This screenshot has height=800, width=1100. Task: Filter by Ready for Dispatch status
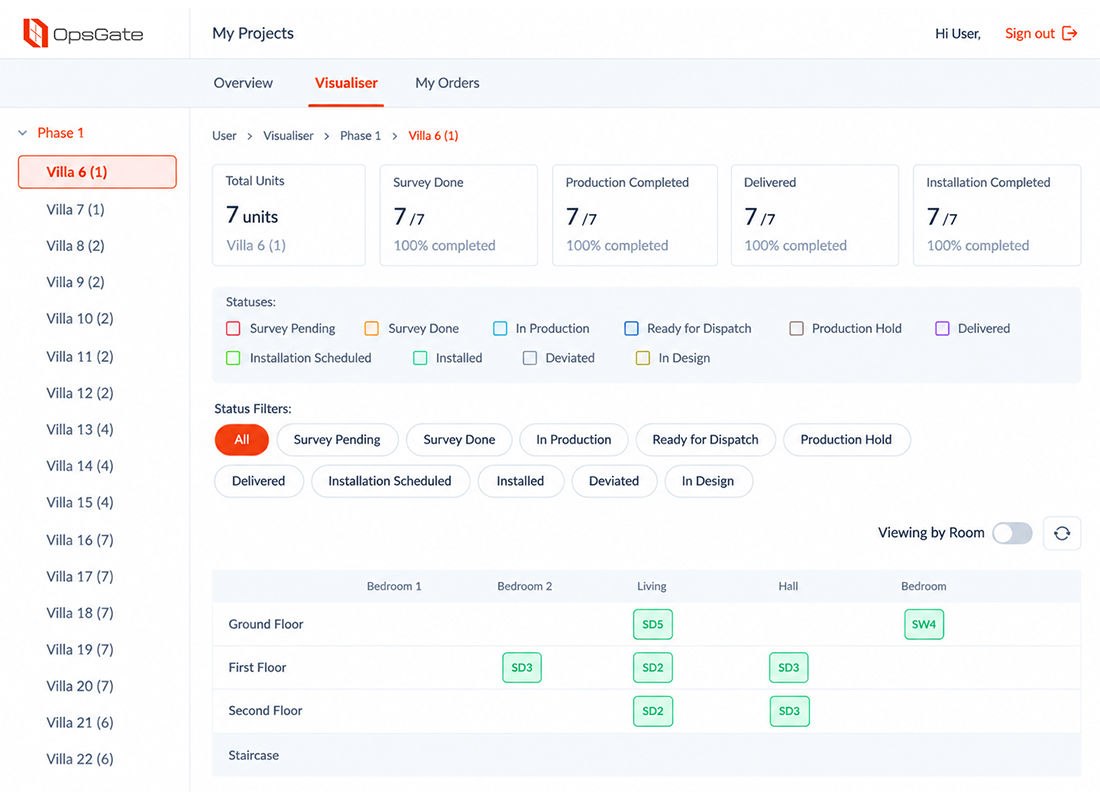pos(706,440)
